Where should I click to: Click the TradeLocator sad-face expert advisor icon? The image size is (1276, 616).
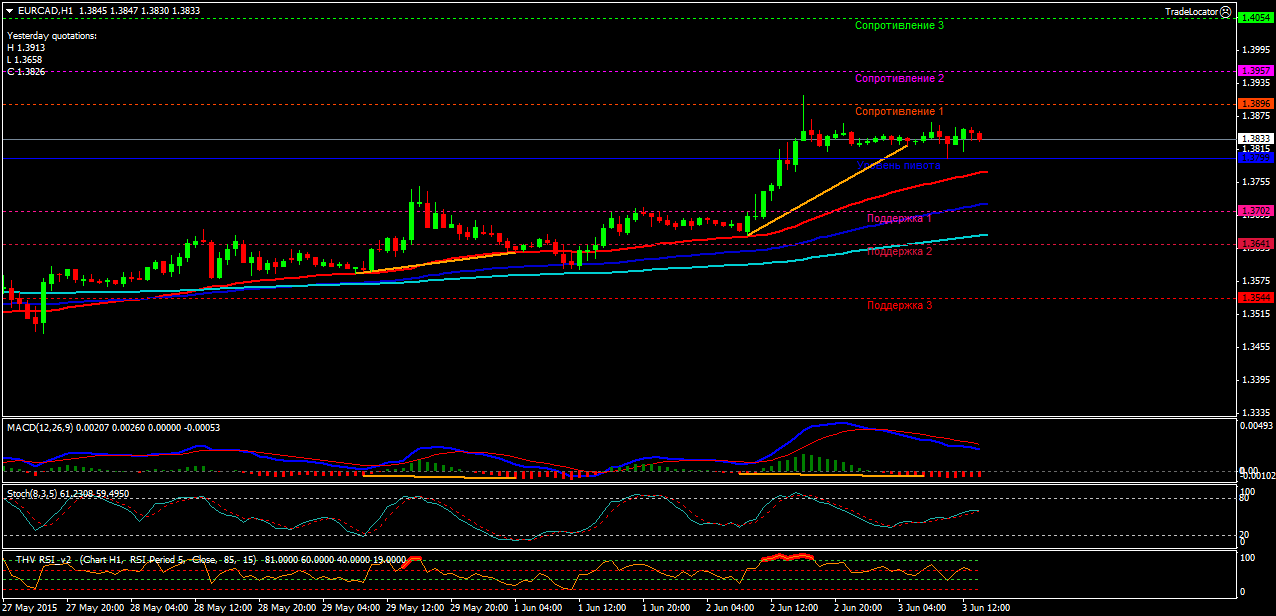click(x=1227, y=10)
